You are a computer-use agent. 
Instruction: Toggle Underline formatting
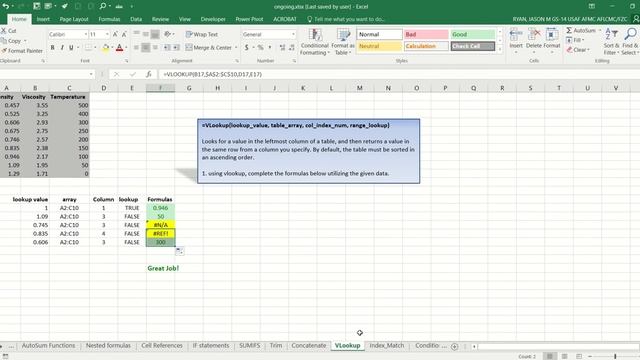(71, 48)
